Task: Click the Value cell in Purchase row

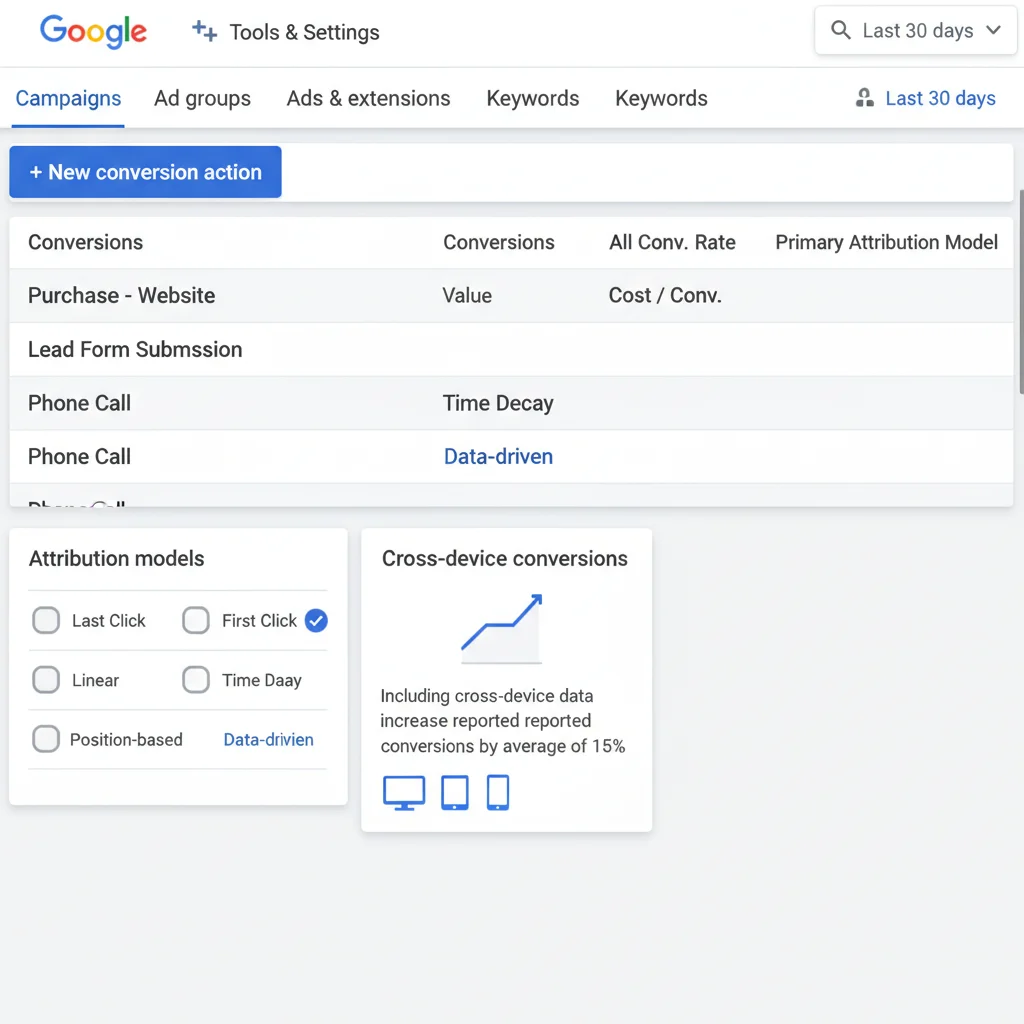Action: pos(467,295)
